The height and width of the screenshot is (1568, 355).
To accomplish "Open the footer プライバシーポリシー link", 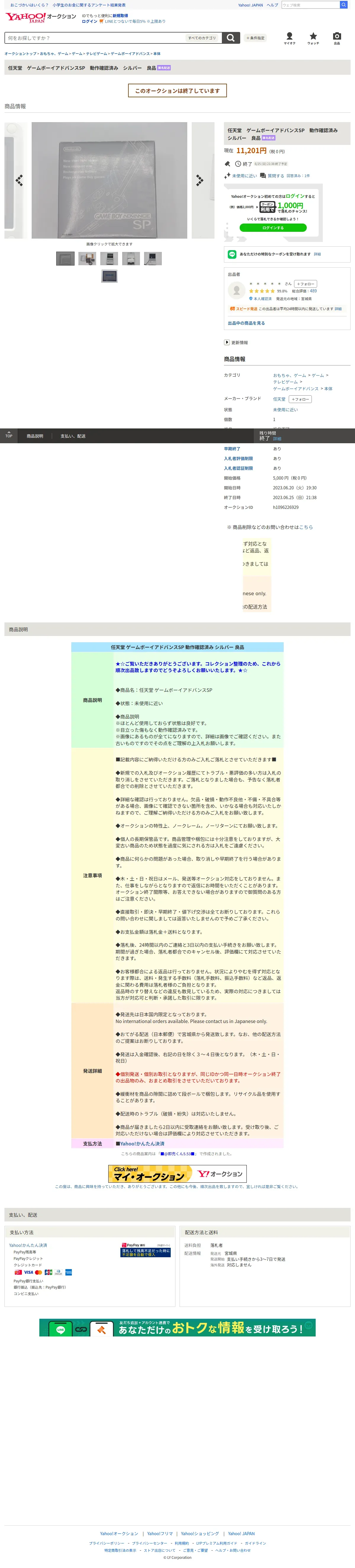I will tap(106, 1543).
